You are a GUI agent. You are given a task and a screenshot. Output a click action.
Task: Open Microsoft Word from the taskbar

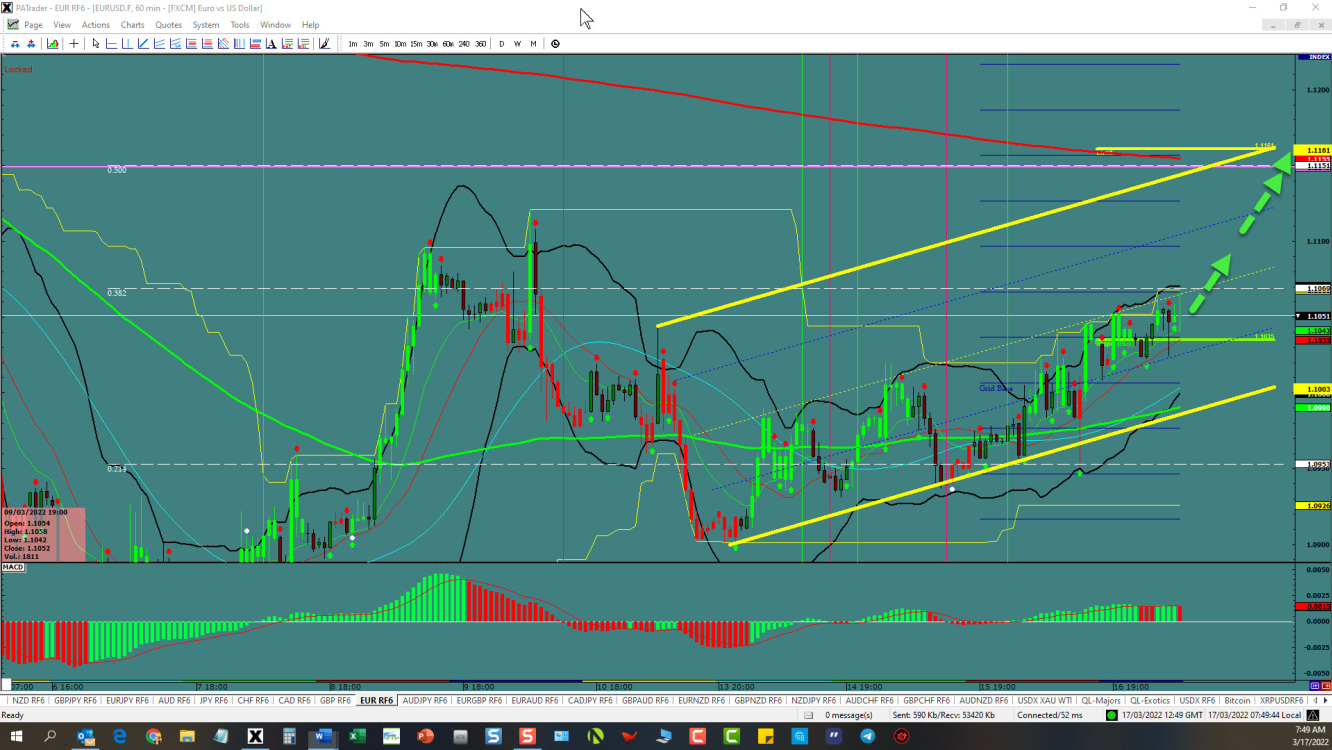pyautogui.click(x=322, y=736)
